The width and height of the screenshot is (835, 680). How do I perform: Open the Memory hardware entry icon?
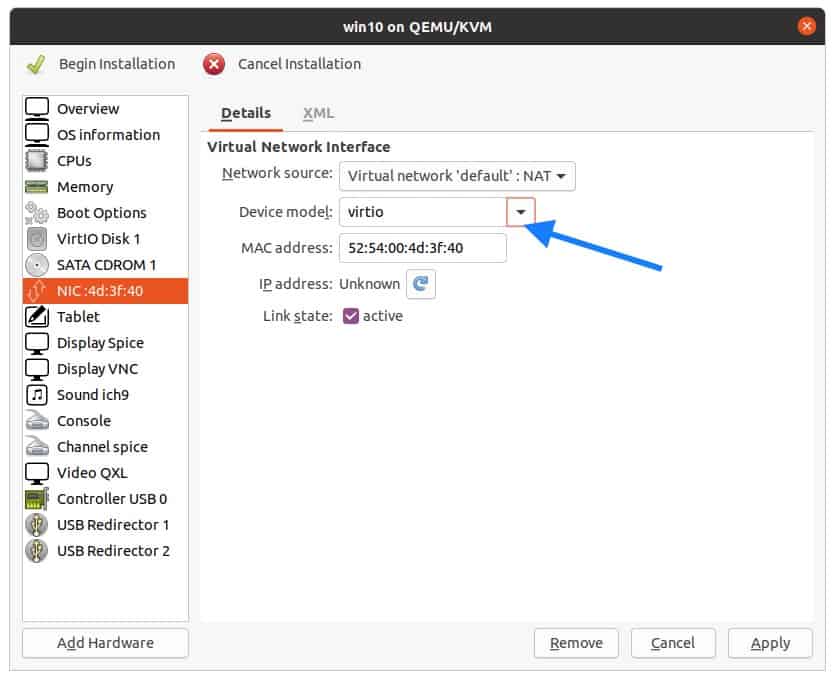coord(36,187)
